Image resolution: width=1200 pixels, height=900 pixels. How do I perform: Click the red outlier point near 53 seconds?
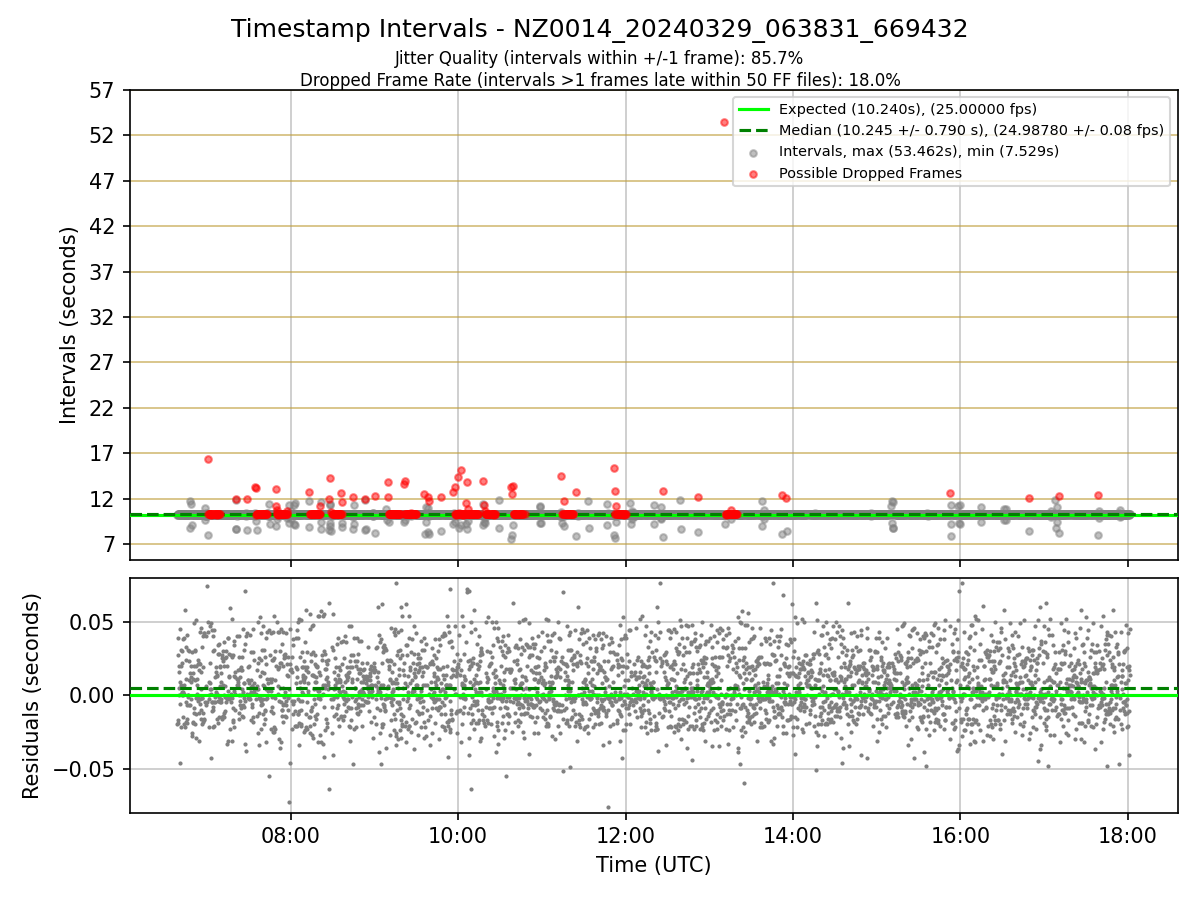[724, 122]
